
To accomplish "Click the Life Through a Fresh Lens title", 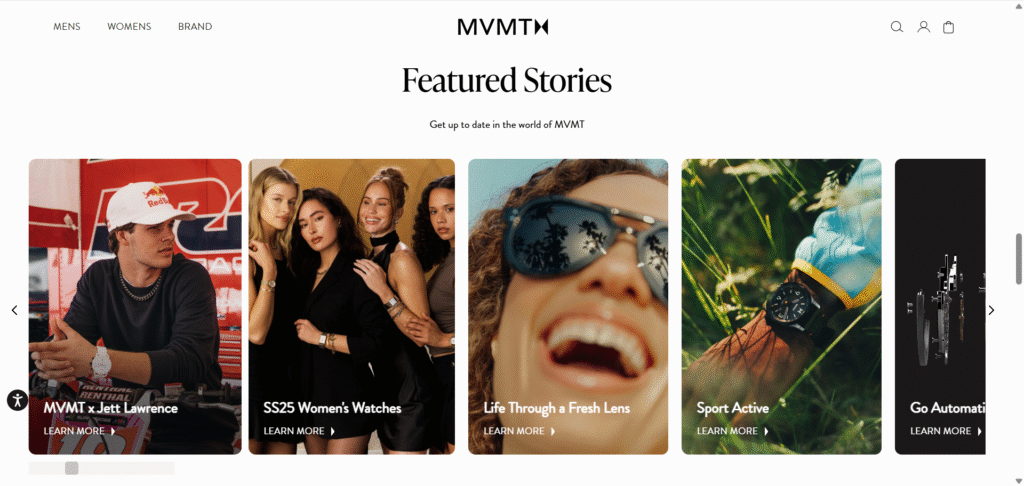I will click(x=556, y=408).
